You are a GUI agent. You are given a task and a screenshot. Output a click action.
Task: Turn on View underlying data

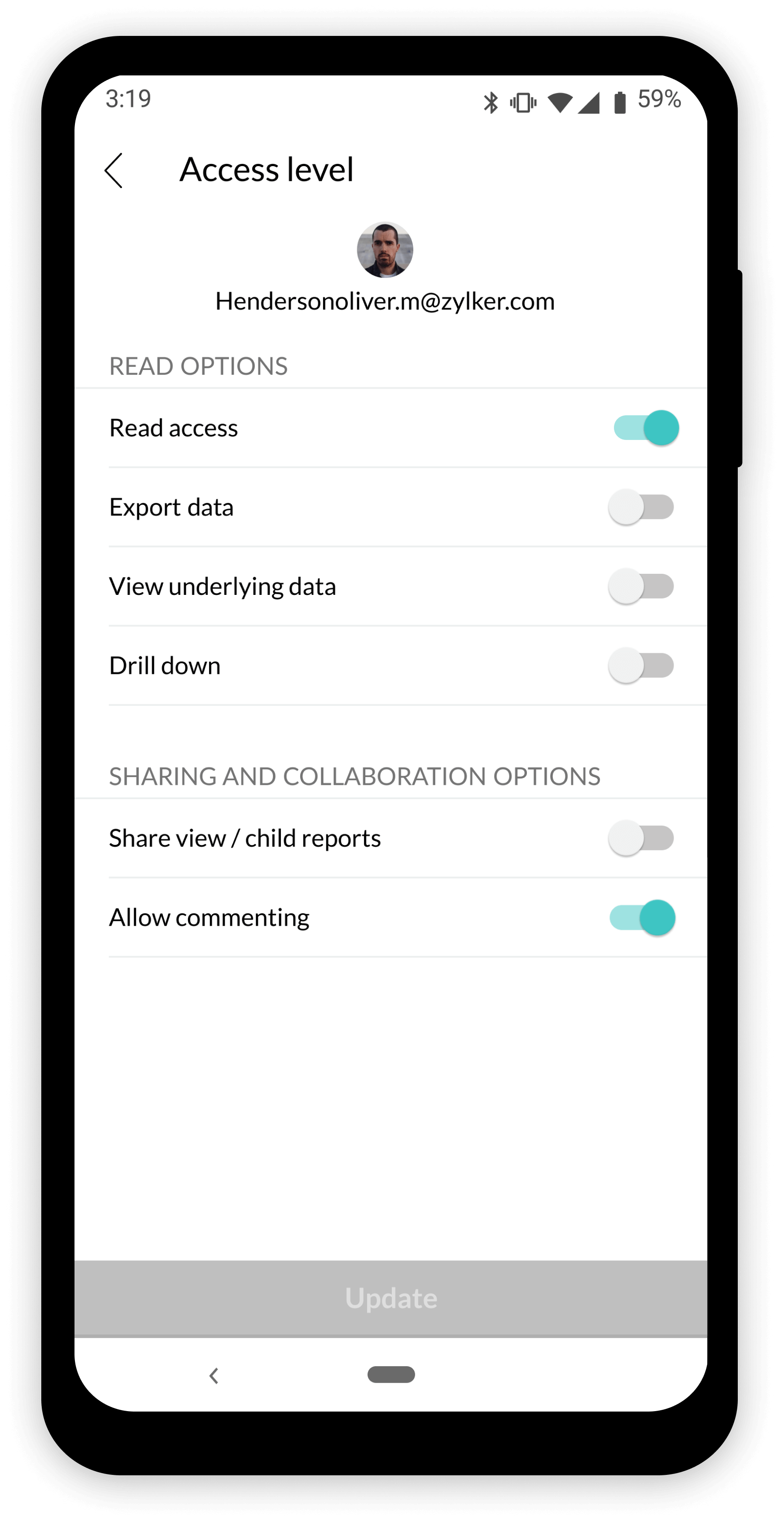pos(641,586)
